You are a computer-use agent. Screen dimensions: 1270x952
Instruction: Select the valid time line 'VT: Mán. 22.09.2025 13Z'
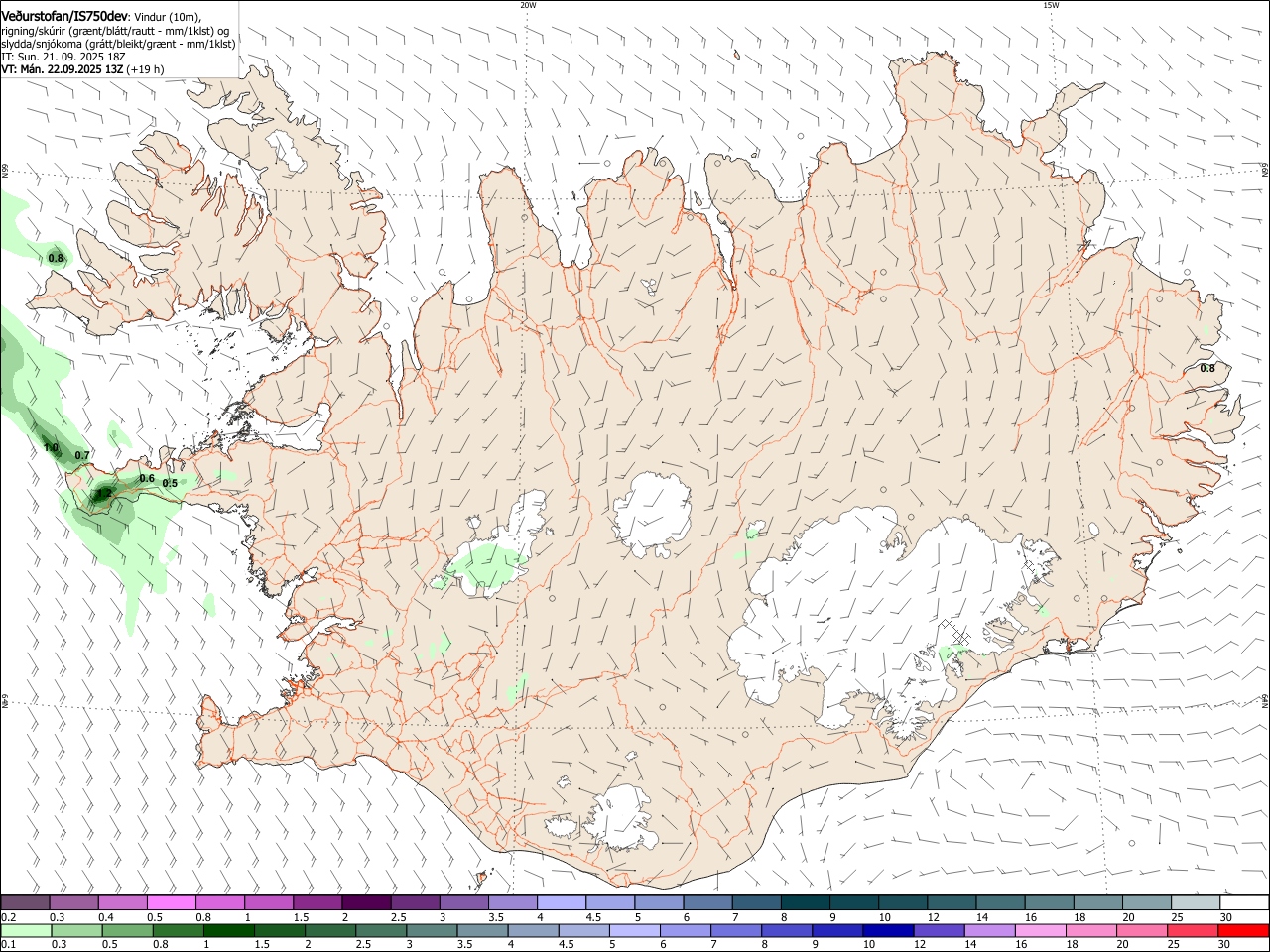[x=62, y=69]
